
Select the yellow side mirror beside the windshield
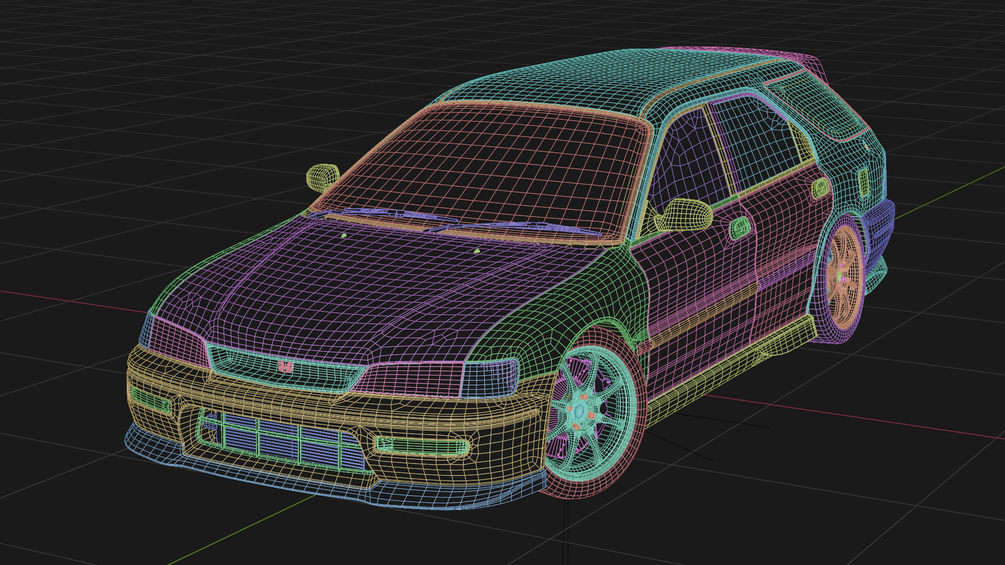click(322, 177)
